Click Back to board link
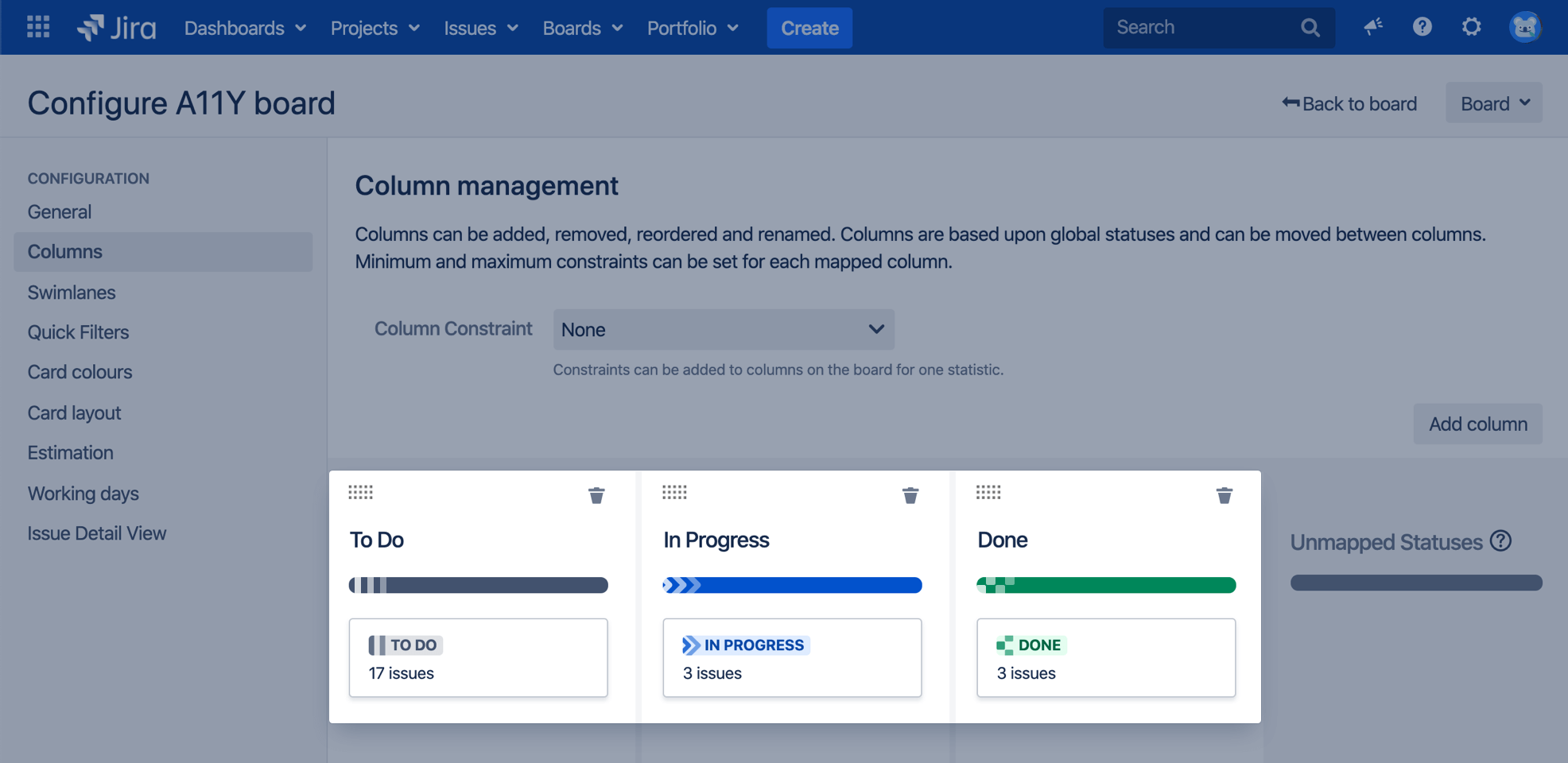 [1349, 103]
